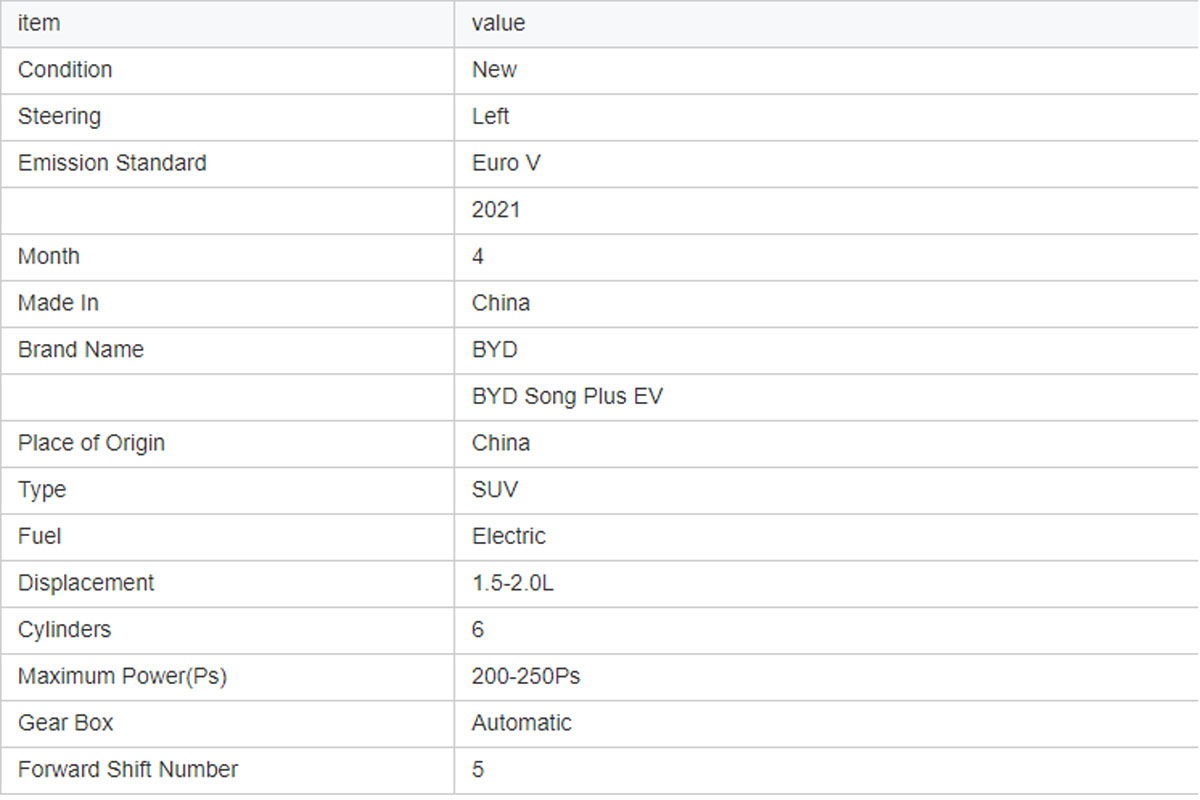Click the '2021' year value

(x=496, y=210)
